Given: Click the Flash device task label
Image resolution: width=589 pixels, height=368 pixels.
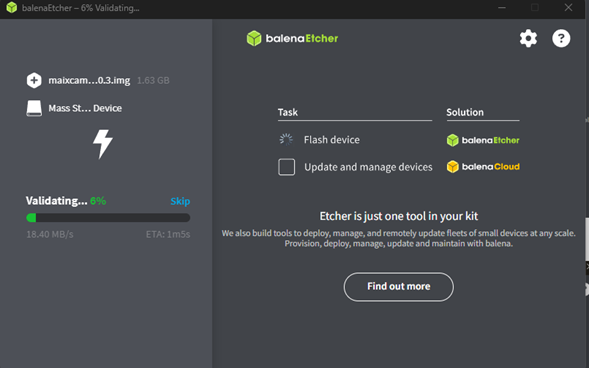Looking at the screenshot, I should click(x=332, y=140).
